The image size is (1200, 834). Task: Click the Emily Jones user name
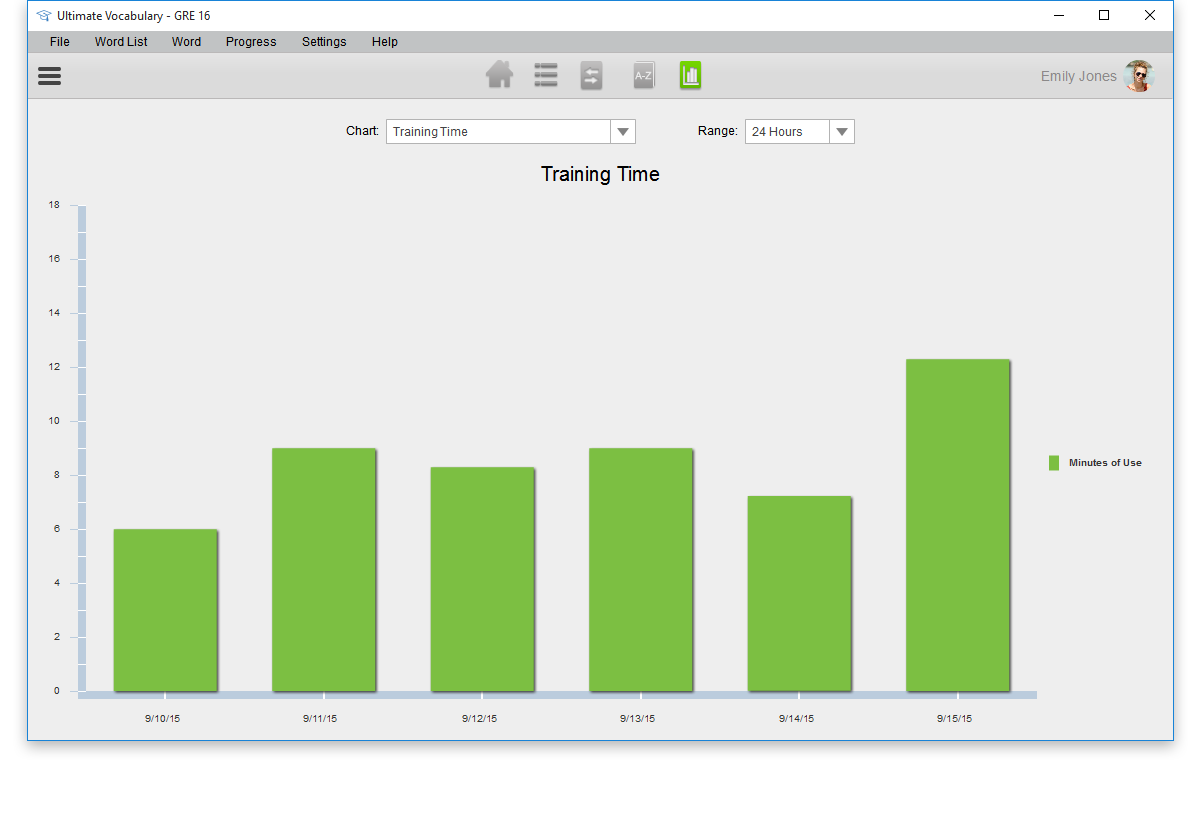(x=1078, y=77)
